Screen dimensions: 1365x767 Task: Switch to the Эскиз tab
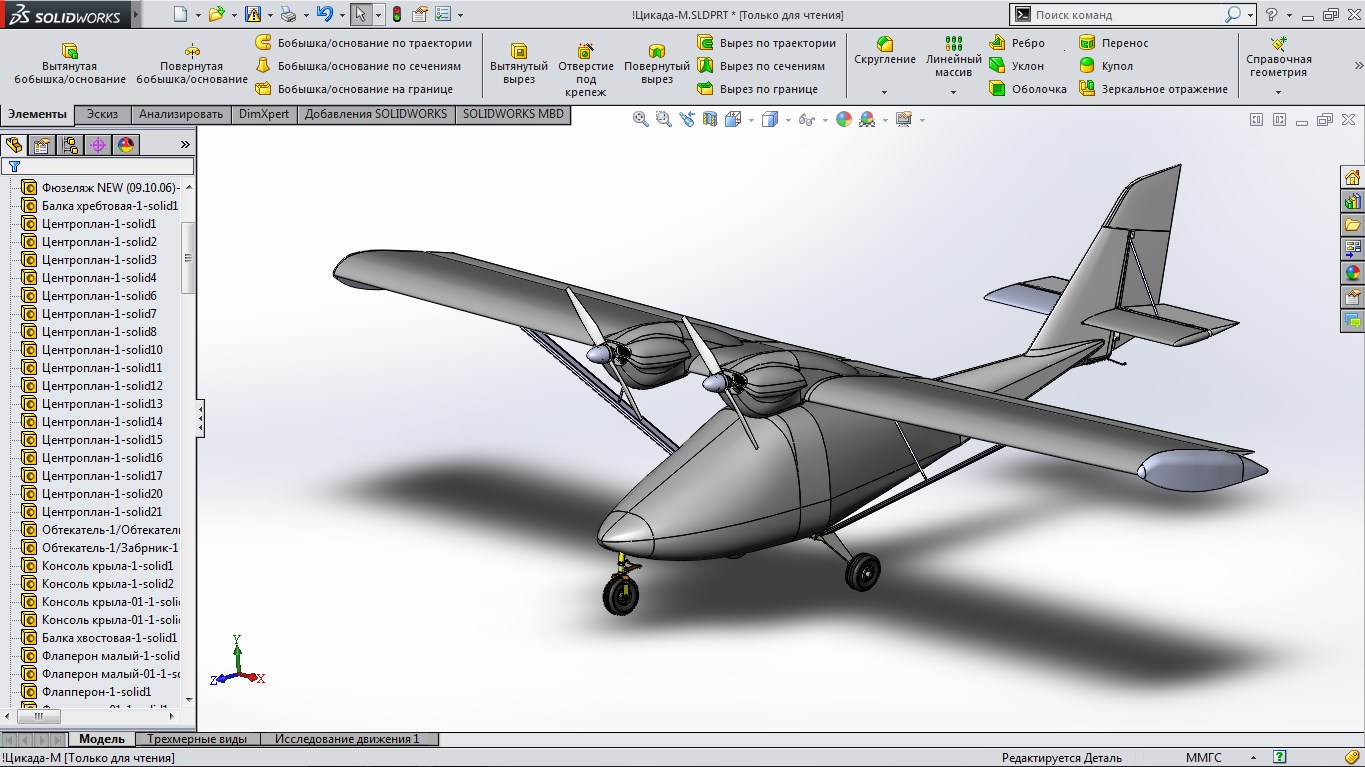[102, 114]
